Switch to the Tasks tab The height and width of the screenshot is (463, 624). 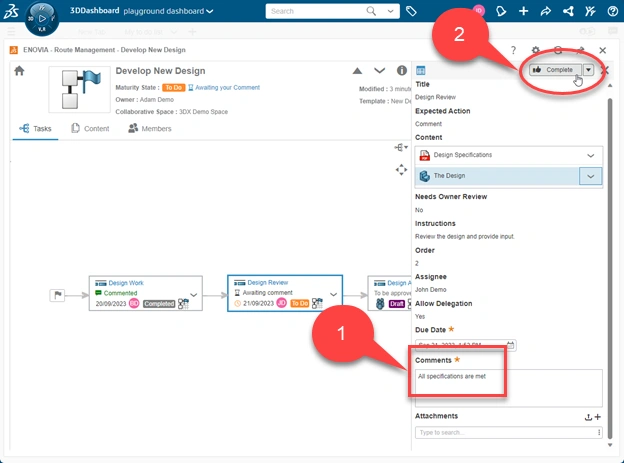[x=35, y=129]
